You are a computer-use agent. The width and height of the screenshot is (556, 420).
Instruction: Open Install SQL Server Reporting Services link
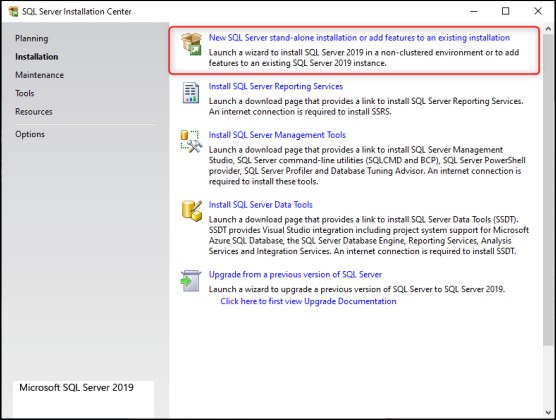[276, 86]
